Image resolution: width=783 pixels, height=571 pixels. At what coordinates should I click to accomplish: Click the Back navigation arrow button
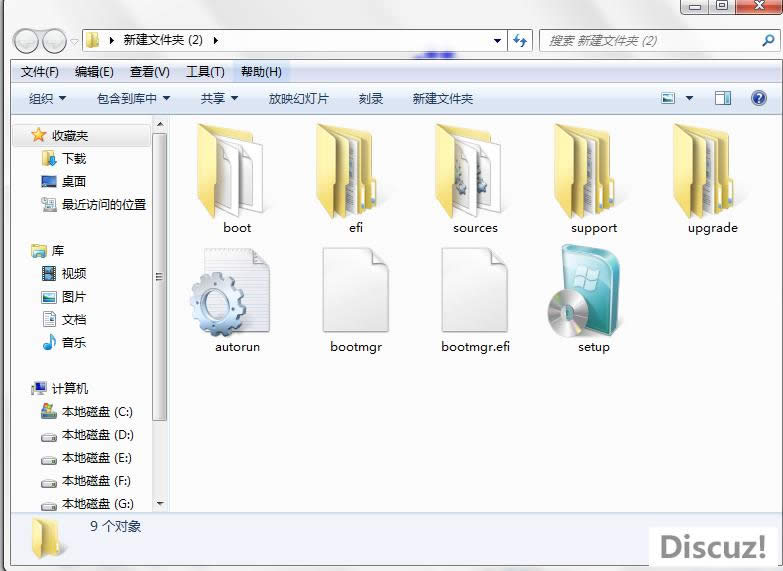26,40
